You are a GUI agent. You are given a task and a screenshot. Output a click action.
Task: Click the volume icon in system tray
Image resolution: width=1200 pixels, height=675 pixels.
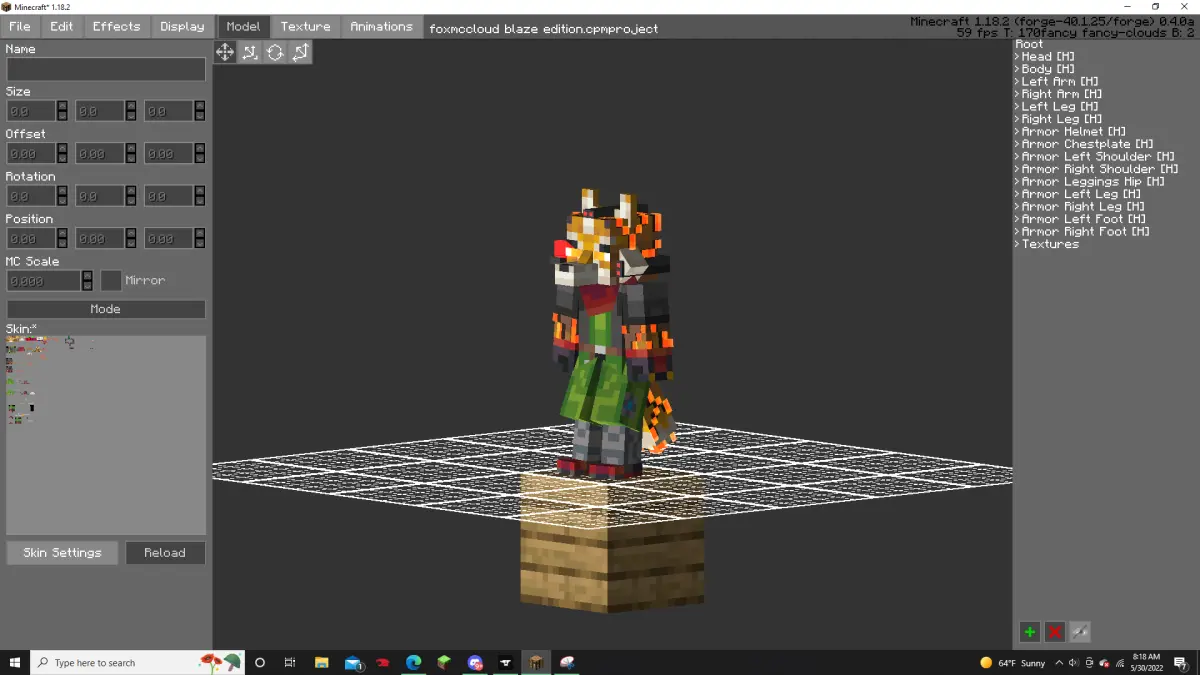click(1073, 662)
